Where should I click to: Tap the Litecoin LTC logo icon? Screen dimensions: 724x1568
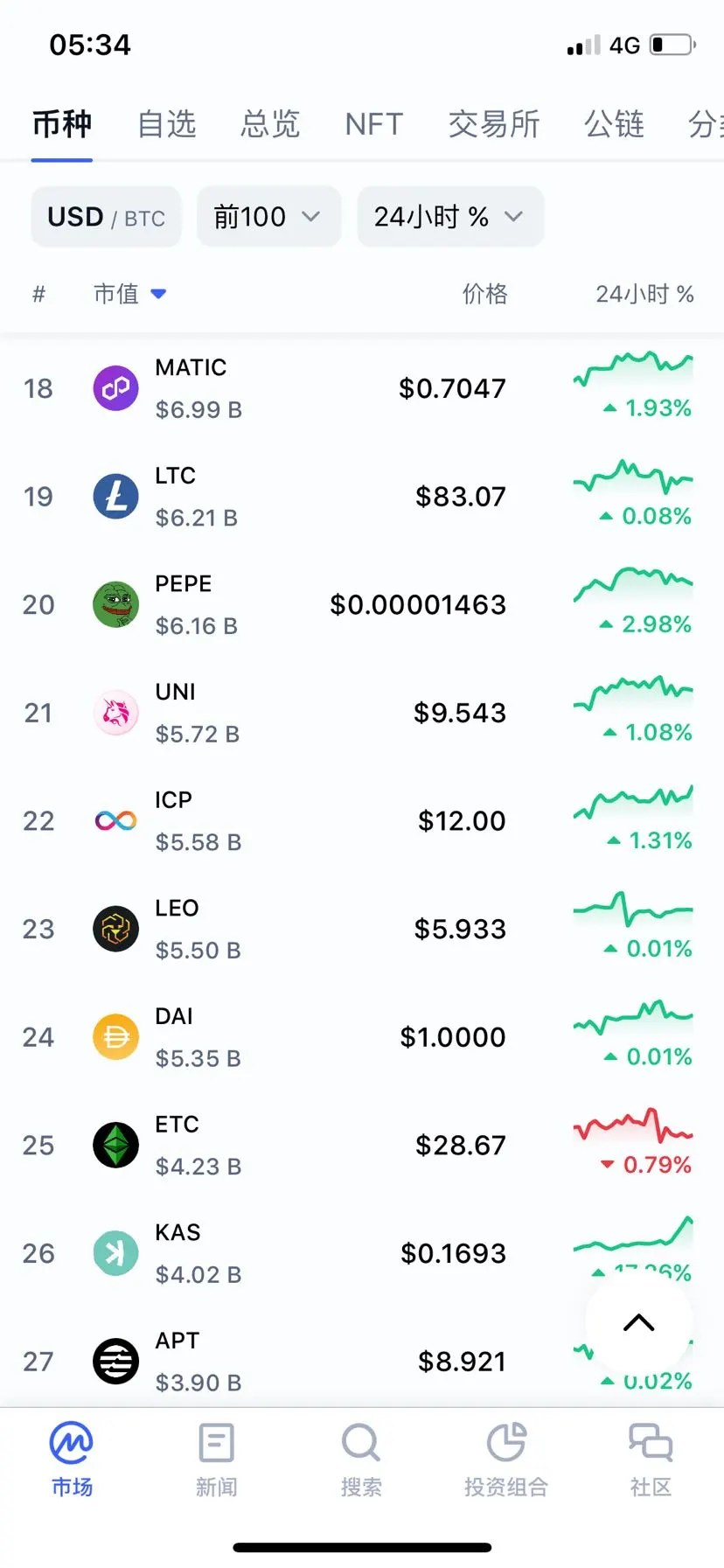[115, 497]
